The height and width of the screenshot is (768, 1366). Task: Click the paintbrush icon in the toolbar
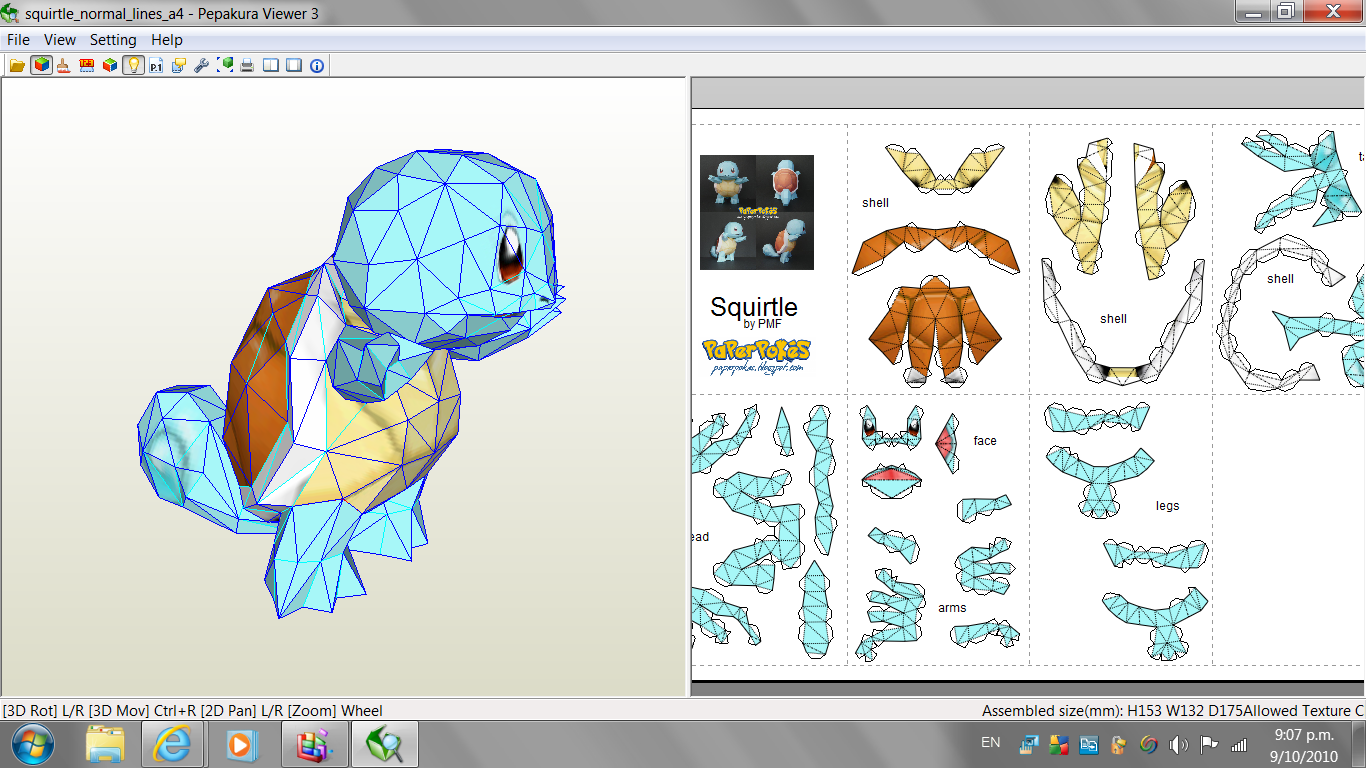click(63, 66)
